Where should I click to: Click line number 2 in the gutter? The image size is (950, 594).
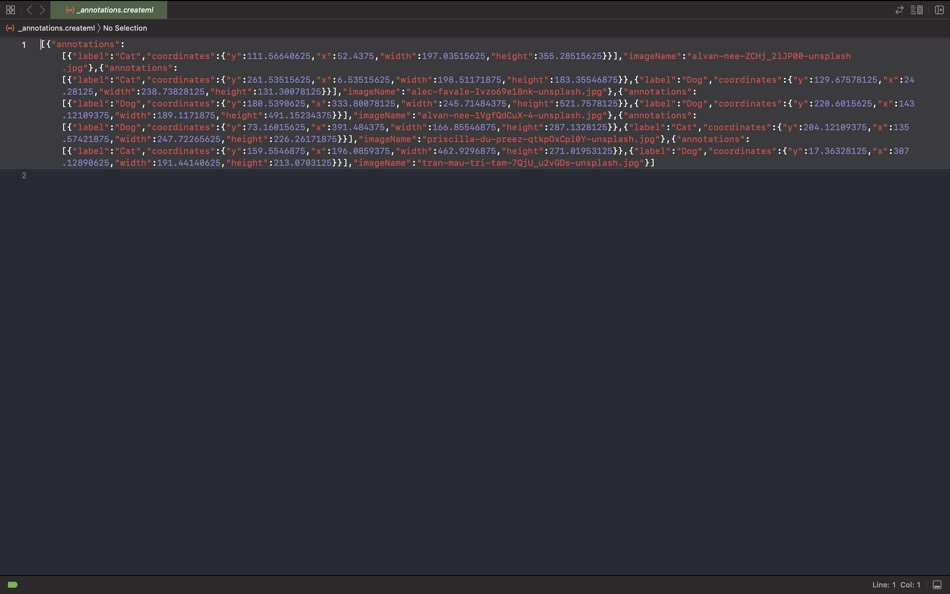point(24,176)
